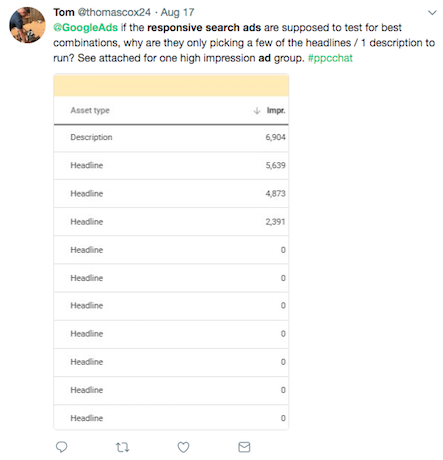This screenshot has width=443, height=460.
Task: Select the Description row with 6,904 impressions
Action: (x=171, y=138)
